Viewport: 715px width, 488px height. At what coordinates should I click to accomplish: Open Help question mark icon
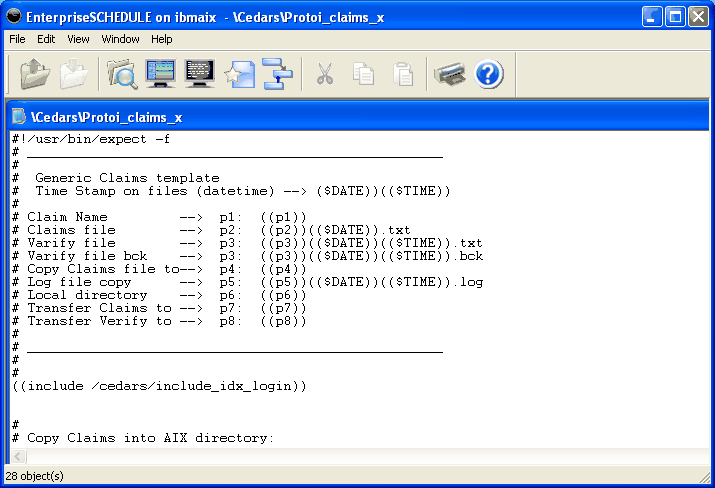[x=488, y=74]
